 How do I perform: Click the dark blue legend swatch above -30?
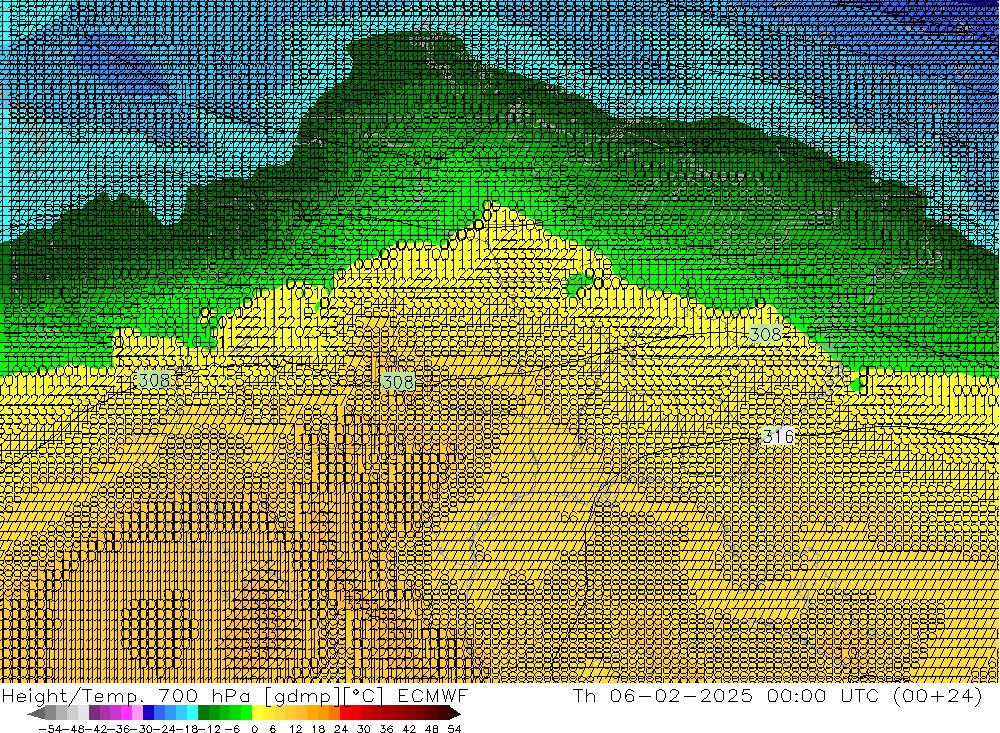(x=148, y=714)
